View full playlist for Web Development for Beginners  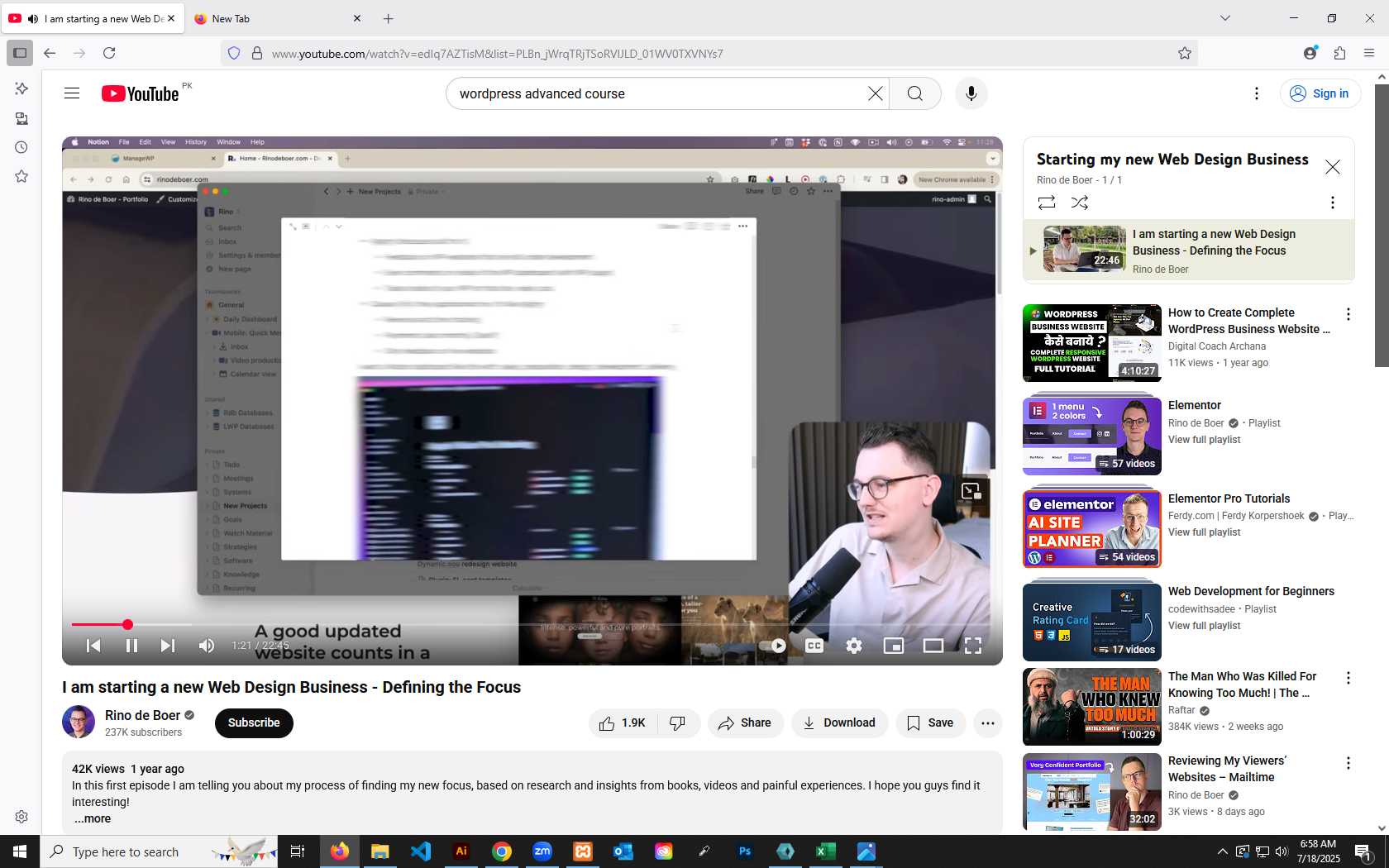[x=1204, y=626]
